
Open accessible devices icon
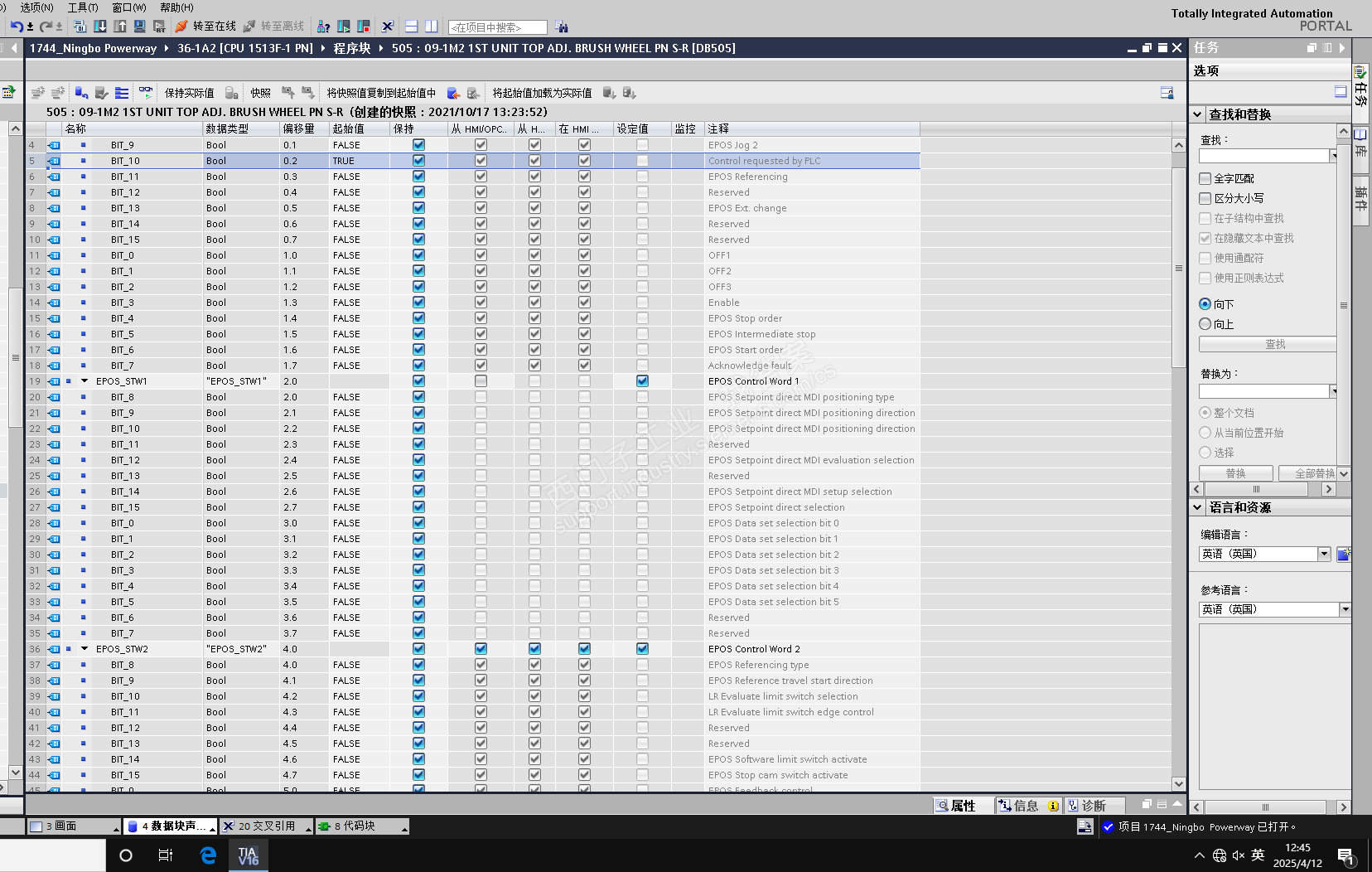[x=324, y=27]
